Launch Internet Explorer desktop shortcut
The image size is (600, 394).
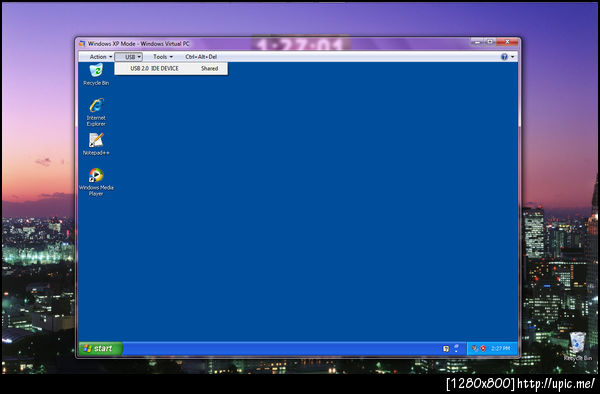click(x=96, y=112)
